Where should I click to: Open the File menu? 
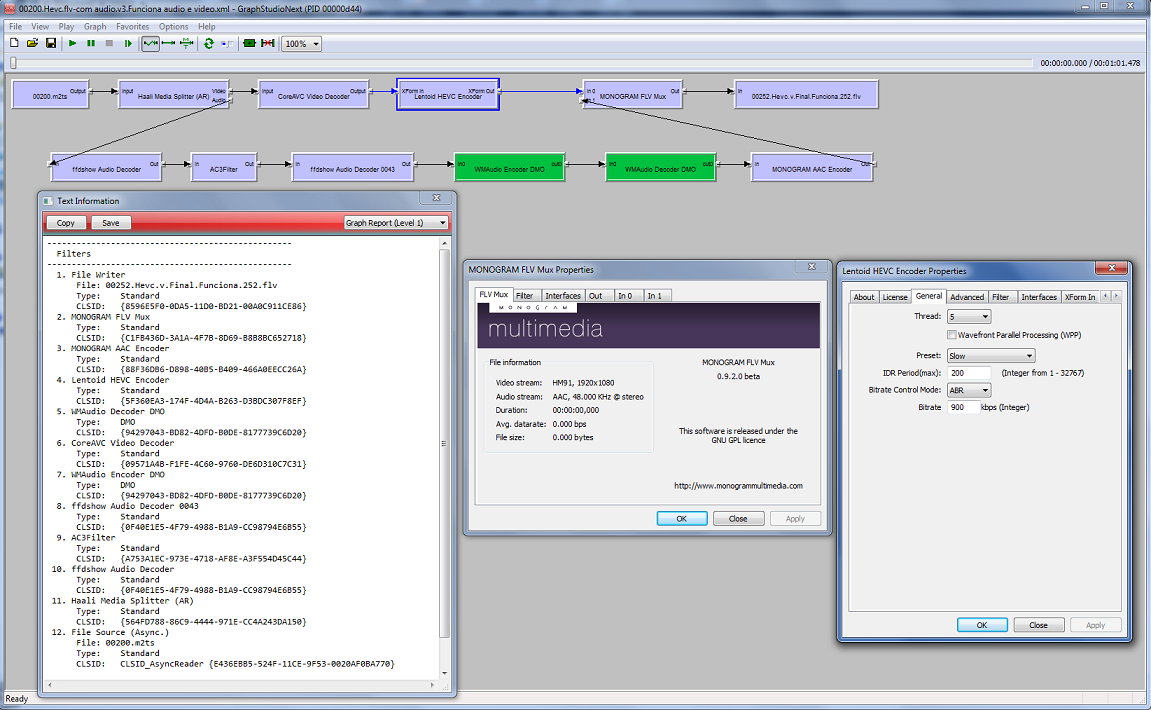click(15, 26)
